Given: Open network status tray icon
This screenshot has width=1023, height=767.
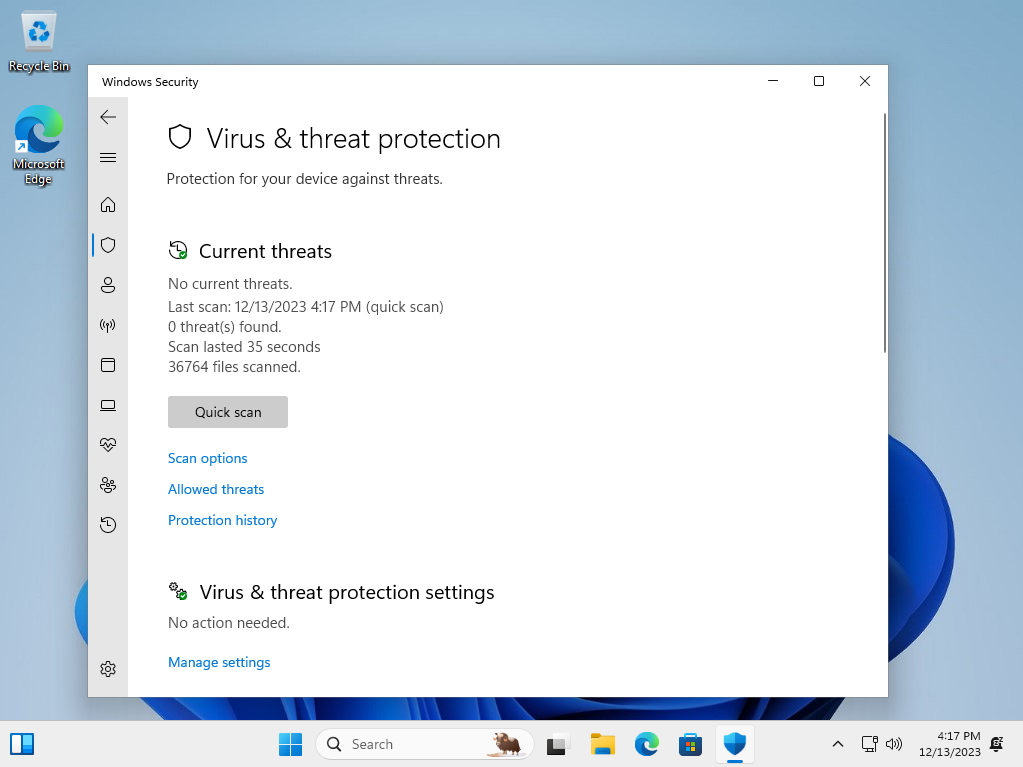Looking at the screenshot, I should click(870, 744).
